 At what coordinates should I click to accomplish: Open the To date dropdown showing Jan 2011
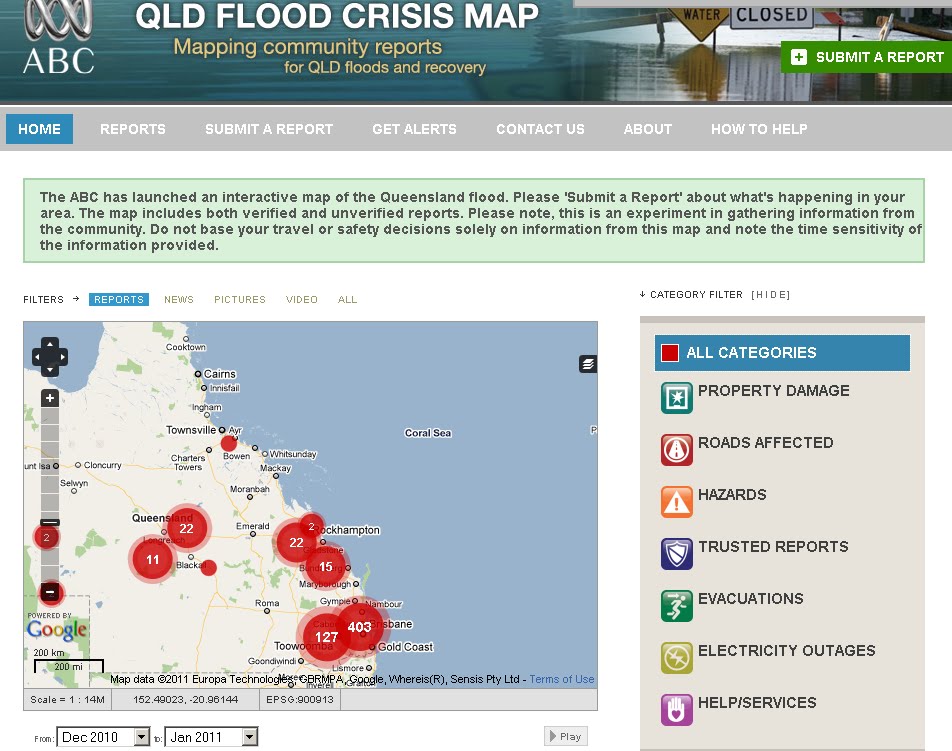pyautogui.click(x=211, y=736)
